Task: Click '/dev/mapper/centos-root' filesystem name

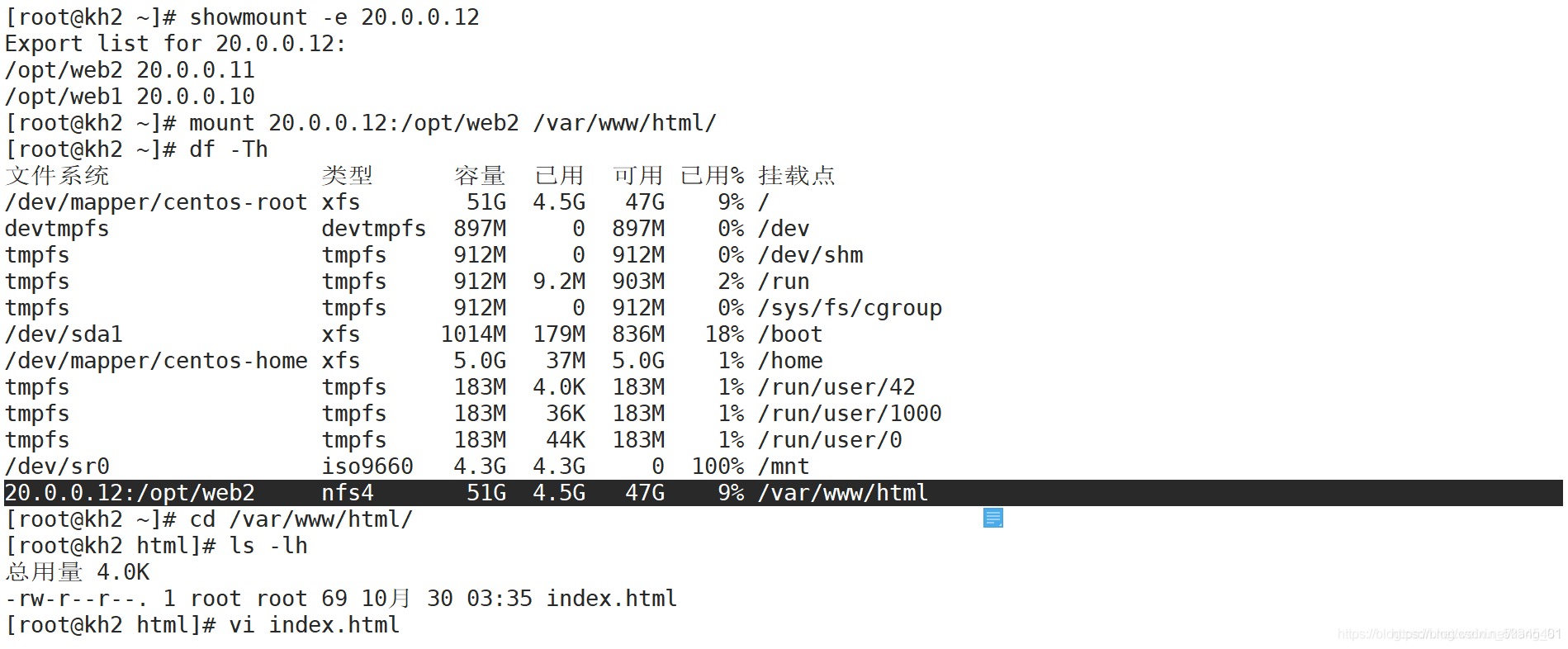Action: (156, 202)
